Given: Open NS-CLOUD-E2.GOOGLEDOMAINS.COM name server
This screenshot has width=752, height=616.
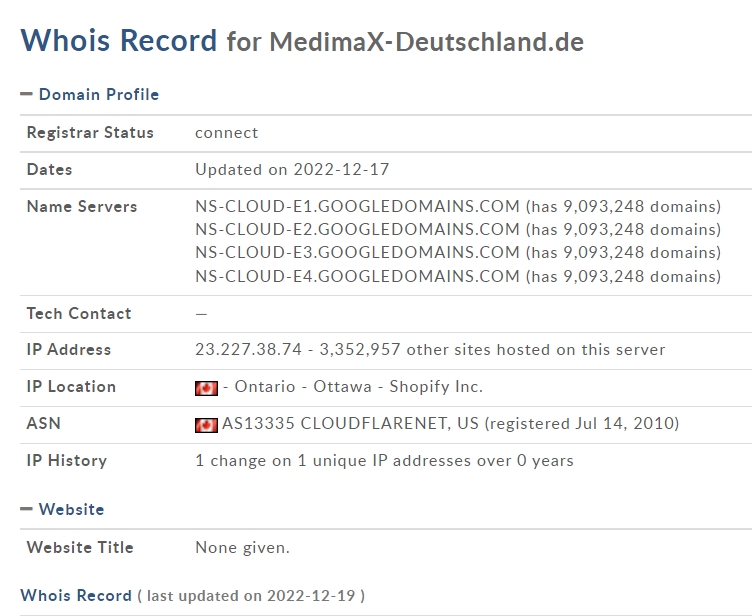Looking at the screenshot, I should (x=357, y=229).
